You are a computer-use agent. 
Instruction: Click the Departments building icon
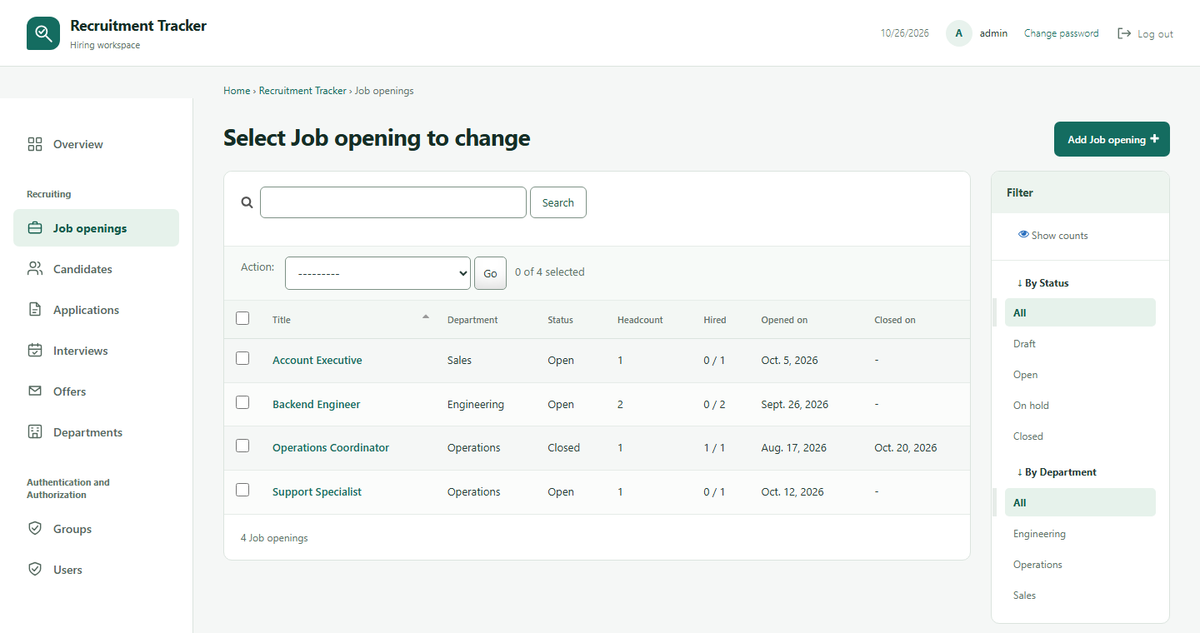pyautogui.click(x=35, y=432)
